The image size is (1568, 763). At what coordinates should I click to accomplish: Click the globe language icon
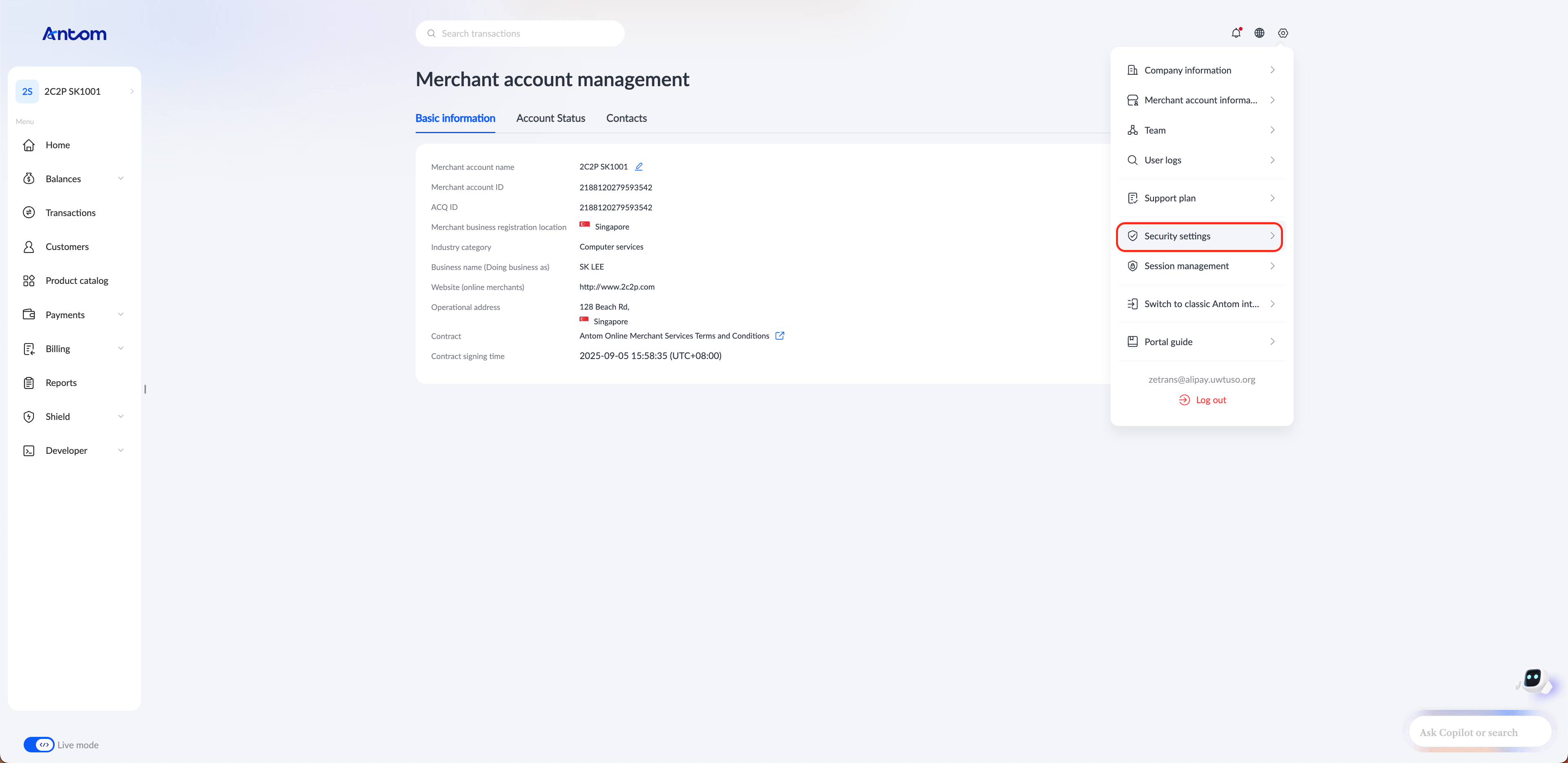click(1259, 33)
